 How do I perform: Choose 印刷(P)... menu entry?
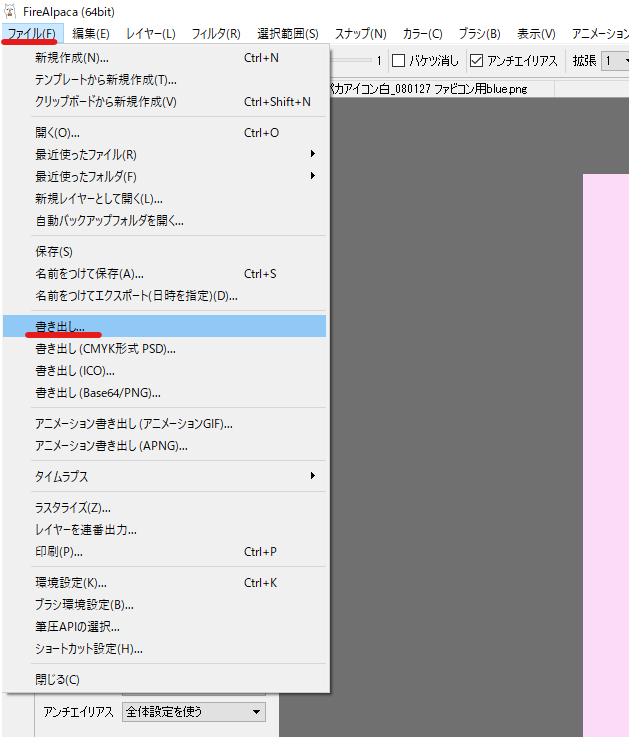(x=164, y=552)
